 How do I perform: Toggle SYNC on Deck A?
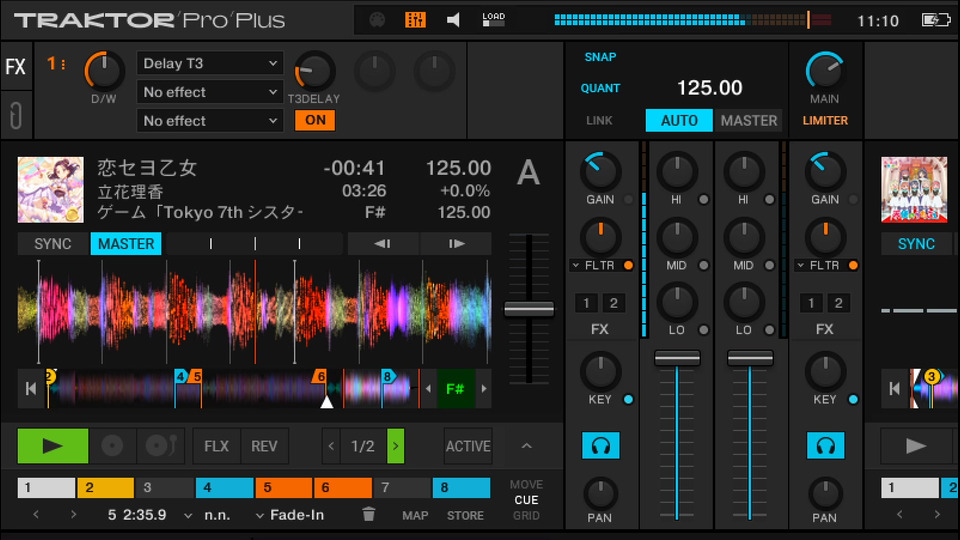pyautogui.click(x=53, y=244)
